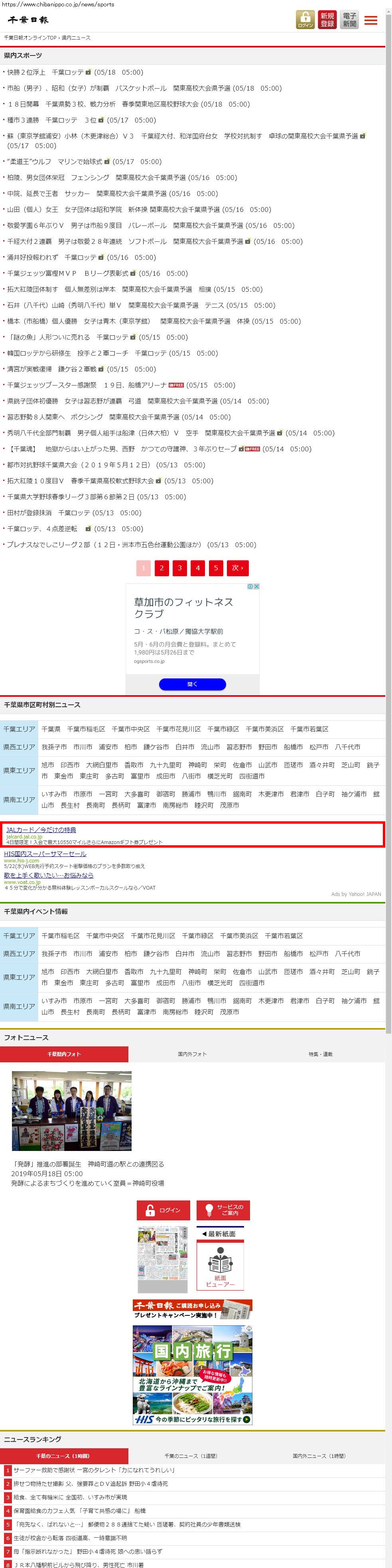Click the 千葉日報 logo at top

[28, 20]
